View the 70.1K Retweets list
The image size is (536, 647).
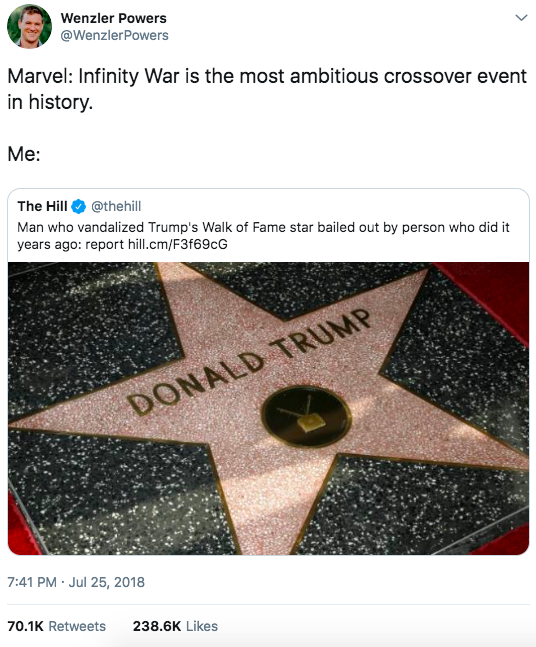click(57, 626)
